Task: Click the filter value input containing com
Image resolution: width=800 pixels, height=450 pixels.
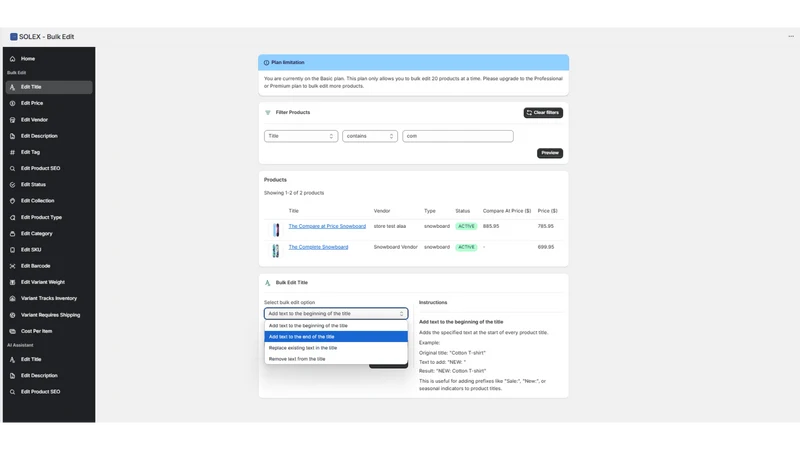Action: point(458,136)
